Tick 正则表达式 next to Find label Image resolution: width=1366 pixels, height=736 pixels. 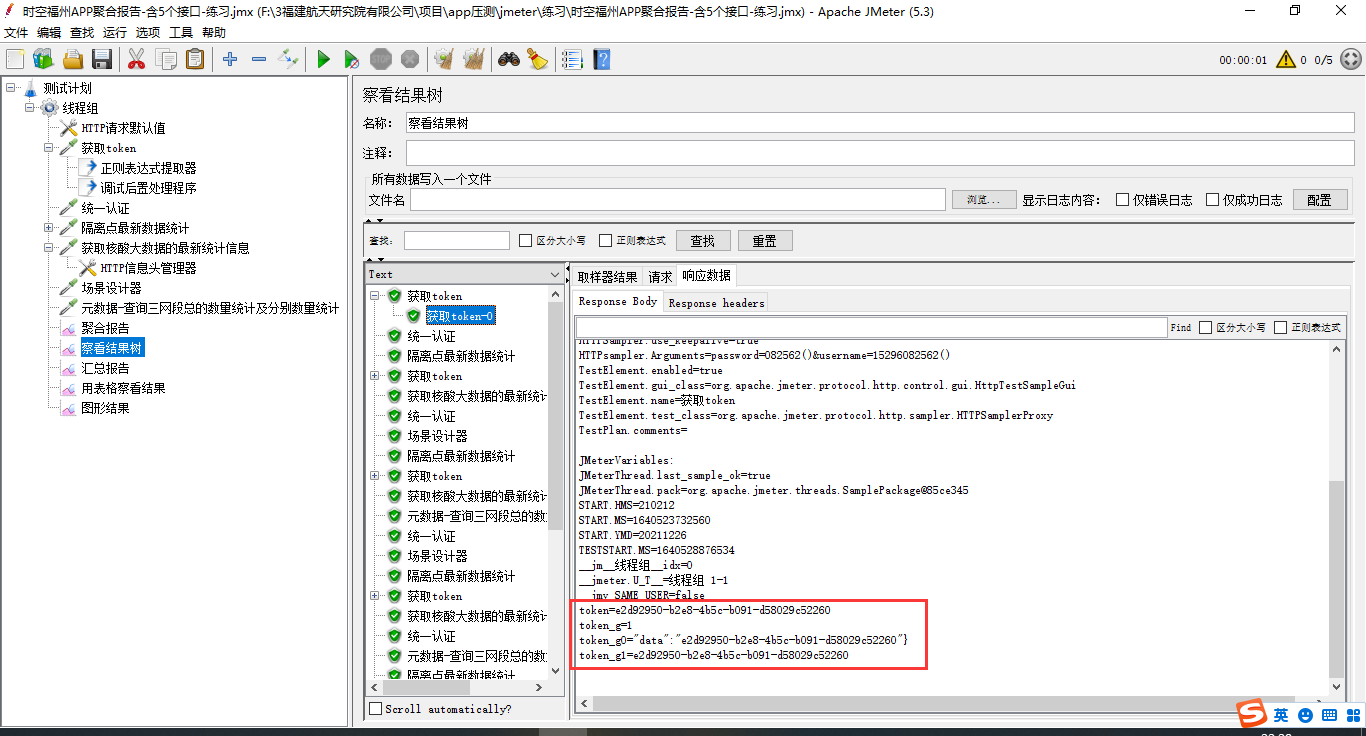[x=1280, y=327]
